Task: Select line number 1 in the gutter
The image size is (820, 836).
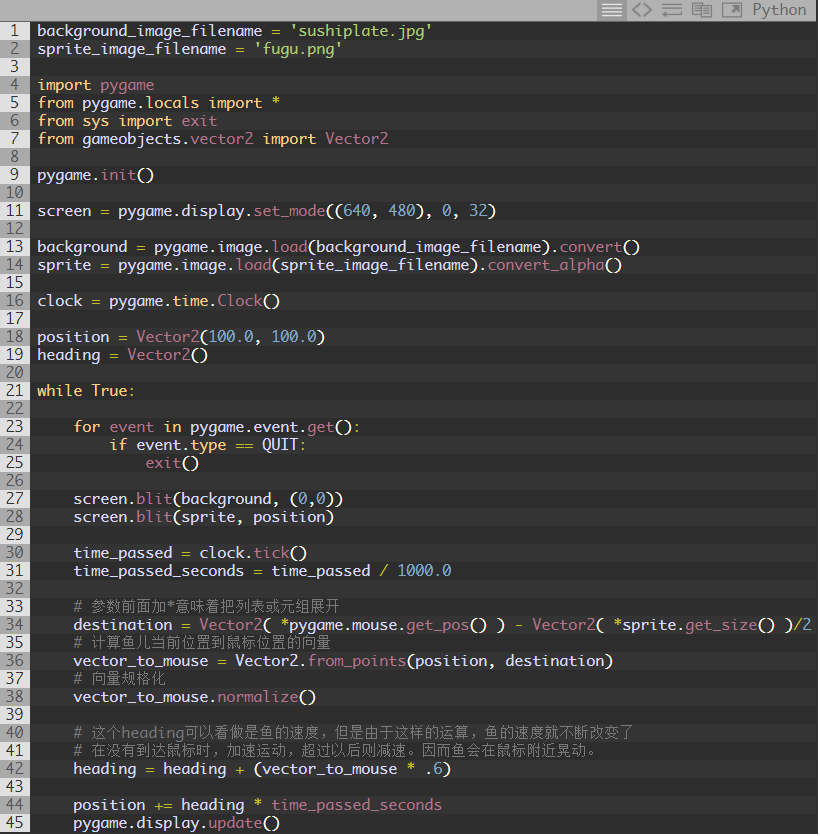Action: pos(12,30)
